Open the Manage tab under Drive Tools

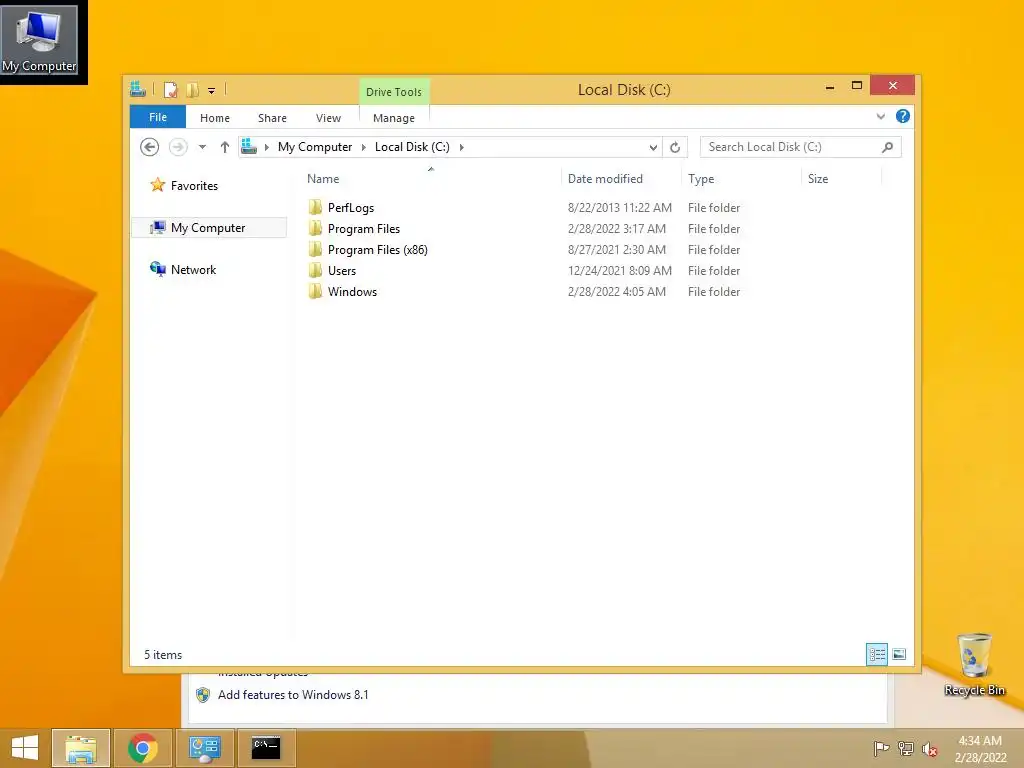[x=394, y=118]
